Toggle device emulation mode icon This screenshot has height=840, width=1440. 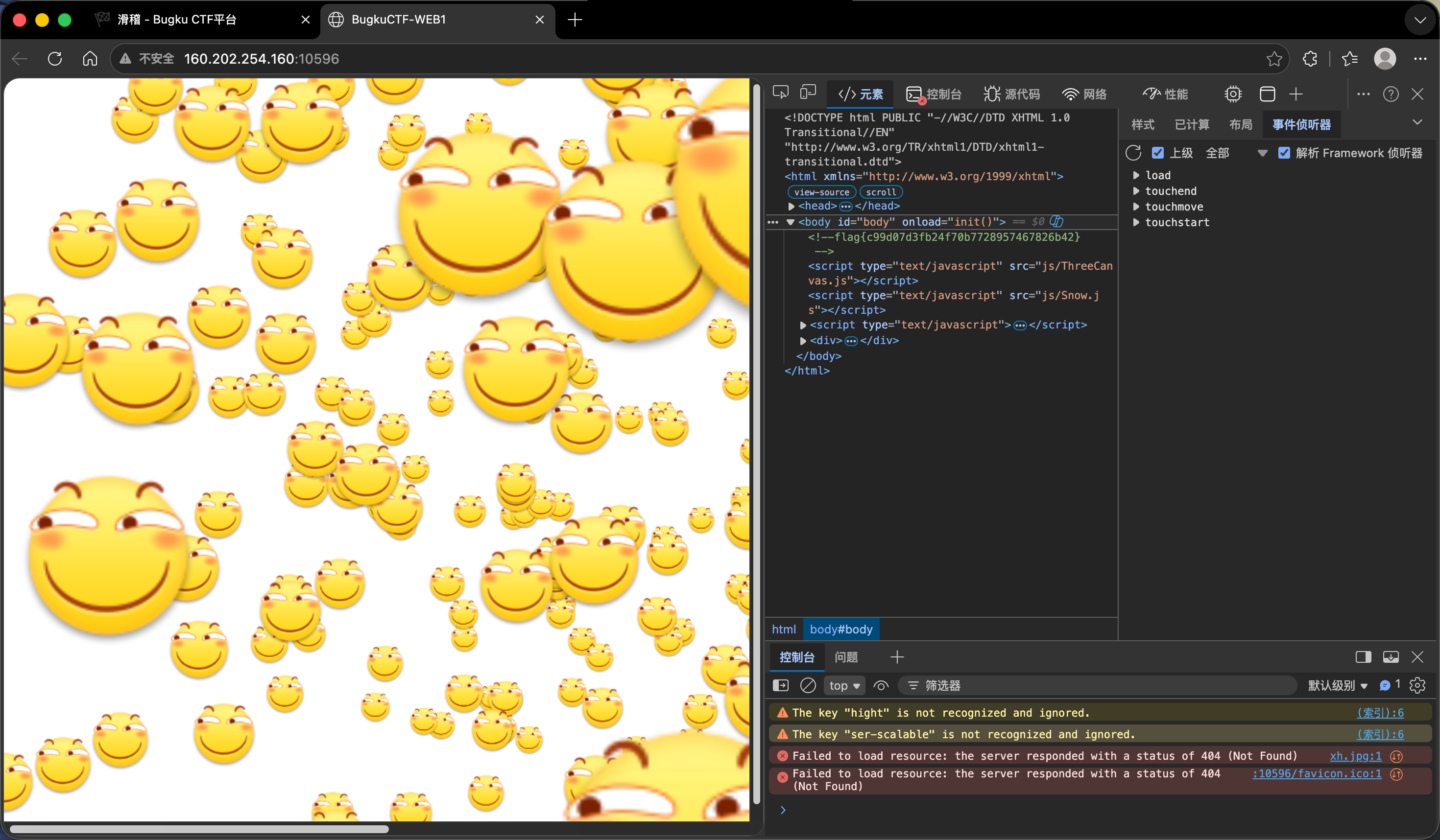[808, 93]
